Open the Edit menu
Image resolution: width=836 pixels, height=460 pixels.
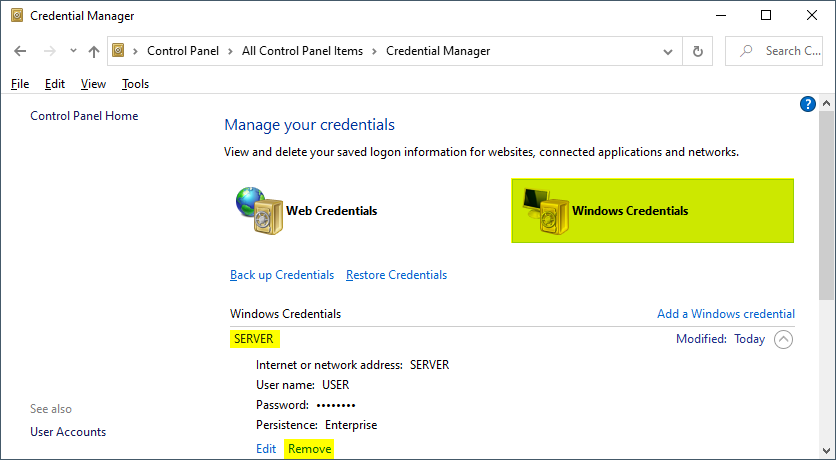tap(55, 84)
